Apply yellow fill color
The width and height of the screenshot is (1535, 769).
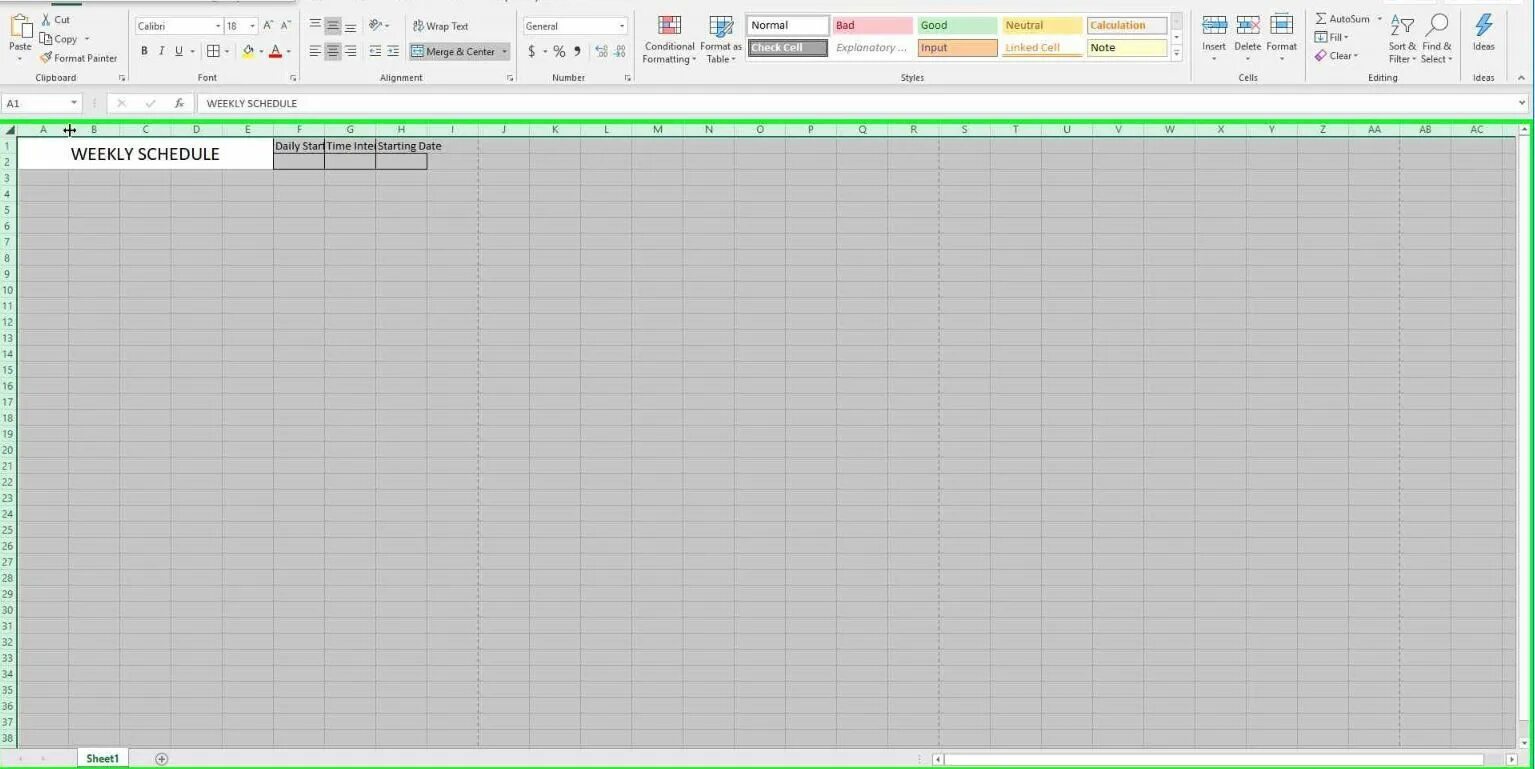(x=248, y=51)
